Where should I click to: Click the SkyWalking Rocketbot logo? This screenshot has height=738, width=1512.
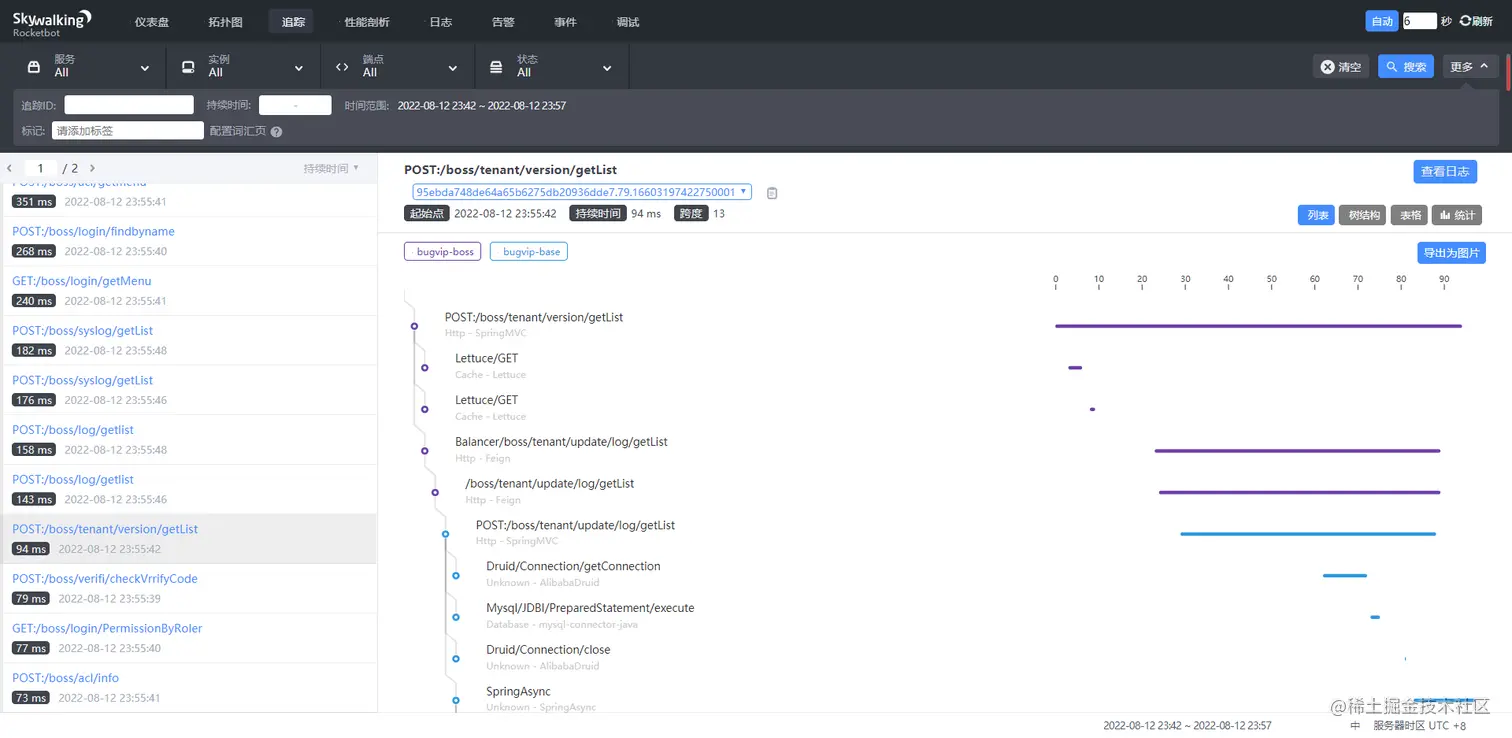52,22
